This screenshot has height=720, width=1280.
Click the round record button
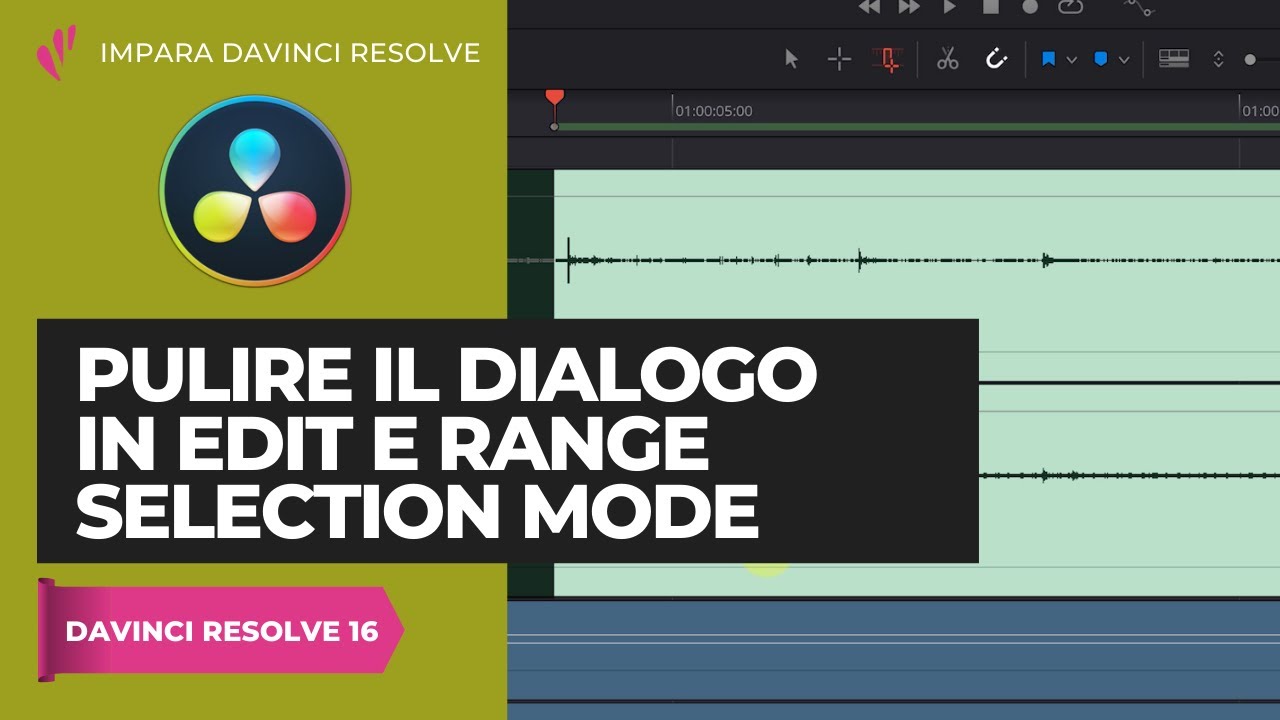coord(1030,7)
